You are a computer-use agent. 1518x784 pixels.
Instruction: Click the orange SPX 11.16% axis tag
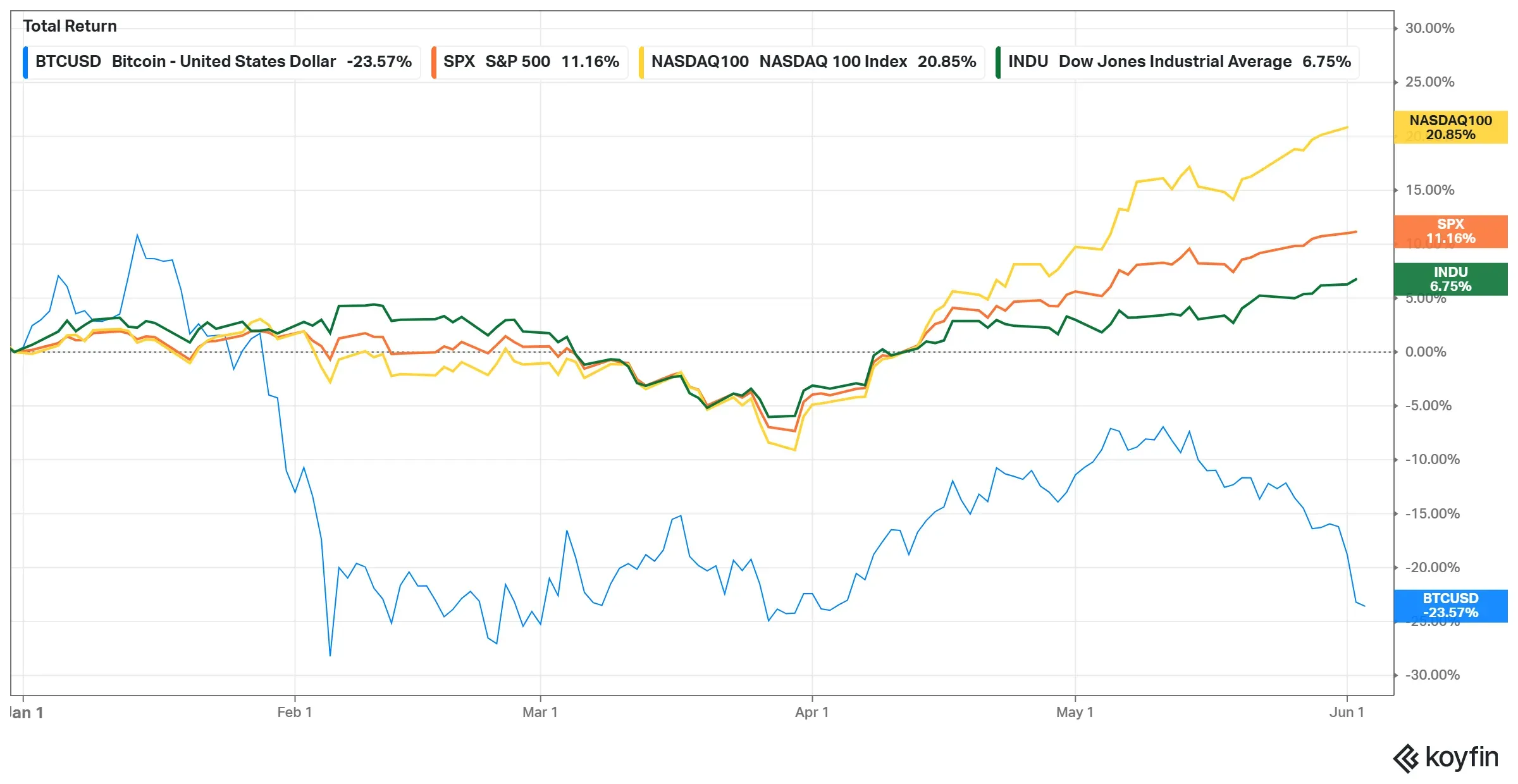tap(1450, 231)
